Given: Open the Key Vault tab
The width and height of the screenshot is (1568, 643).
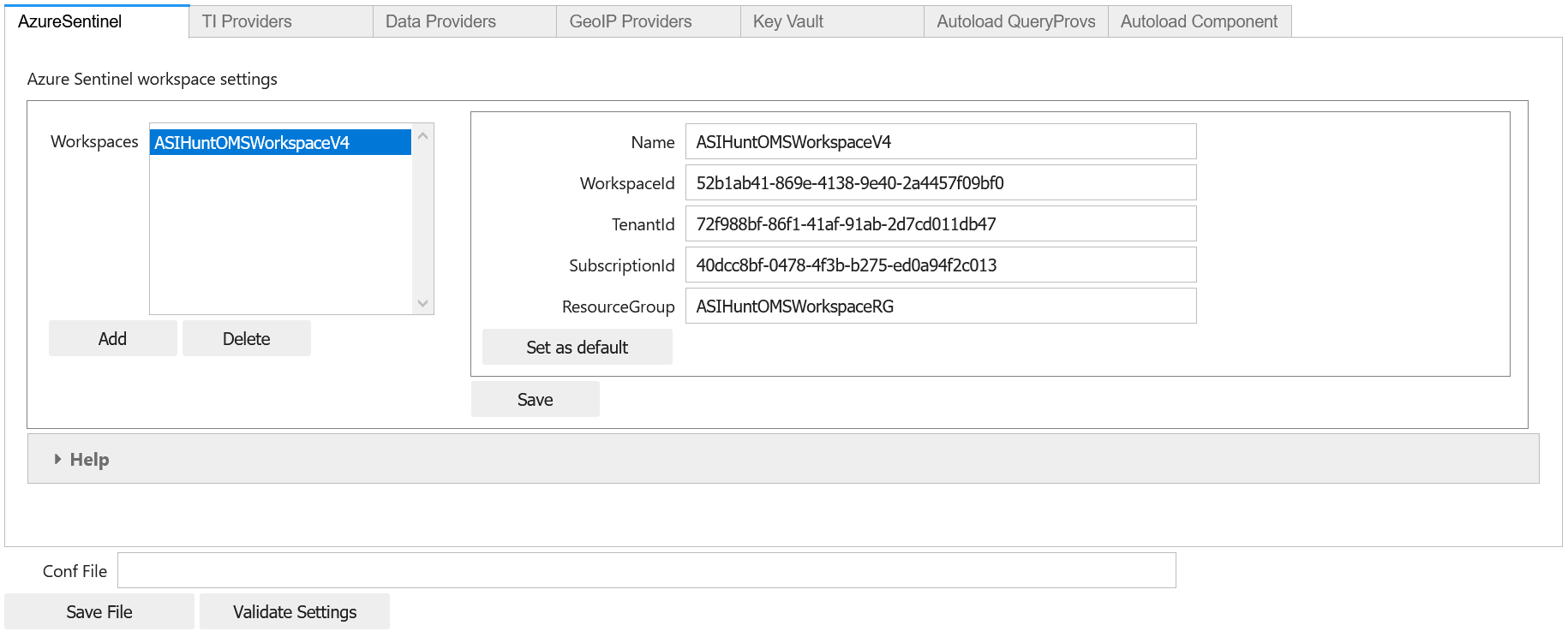Looking at the screenshot, I should point(832,21).
